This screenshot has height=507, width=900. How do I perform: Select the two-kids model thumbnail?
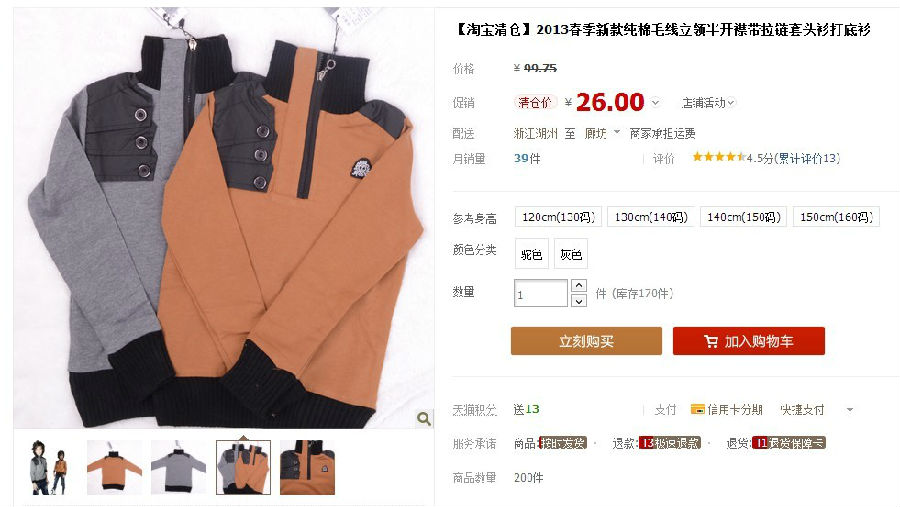pyautogui.click(x=49, y=467)
